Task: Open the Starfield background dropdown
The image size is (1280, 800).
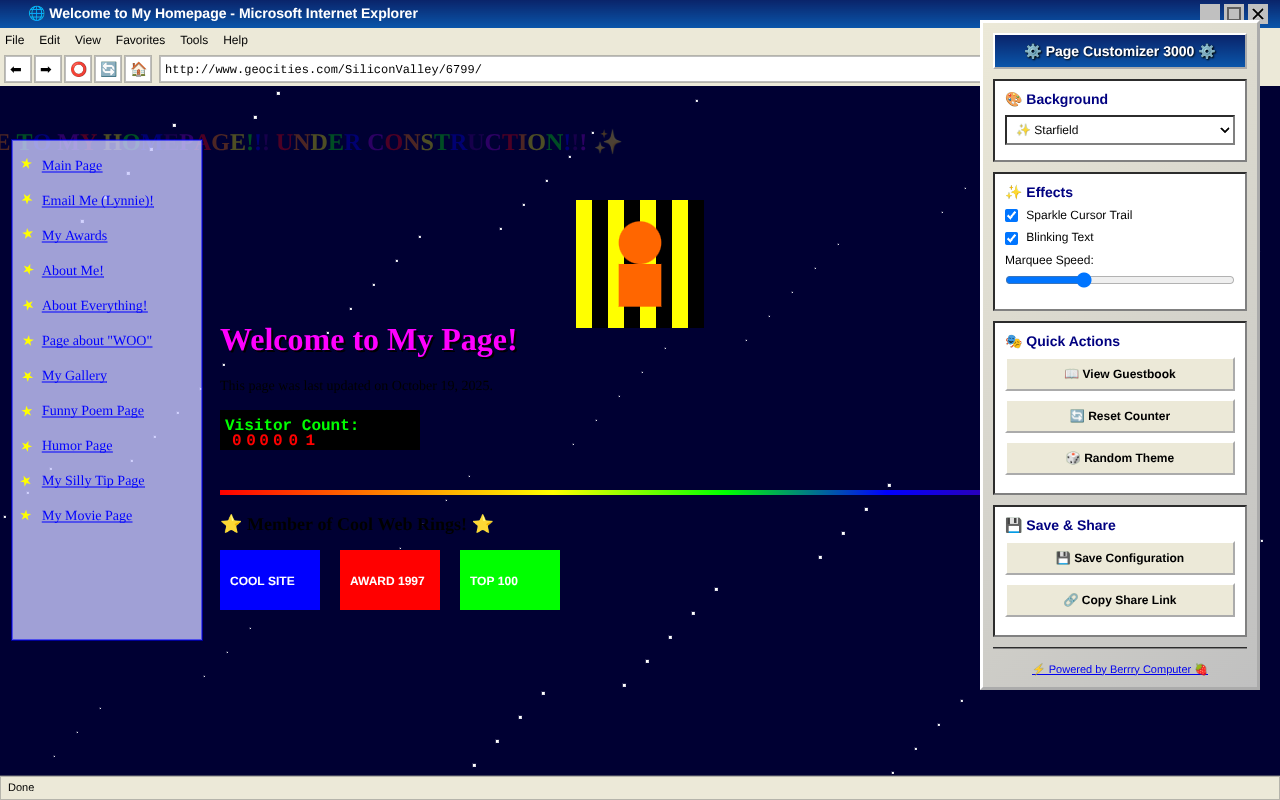Action: 1120,129
